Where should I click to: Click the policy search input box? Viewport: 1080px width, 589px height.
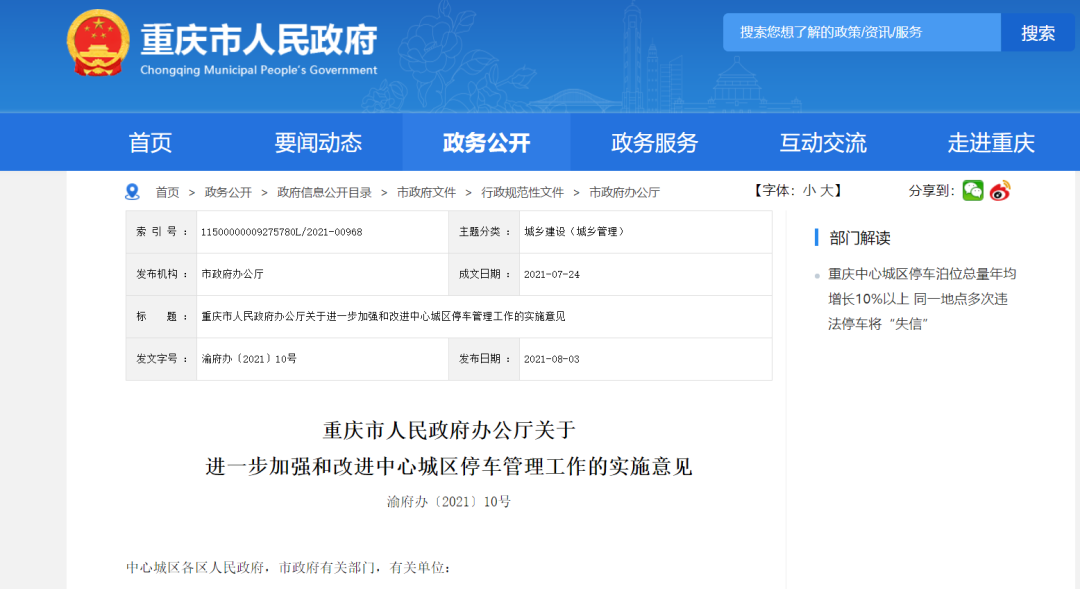(860, 32)
